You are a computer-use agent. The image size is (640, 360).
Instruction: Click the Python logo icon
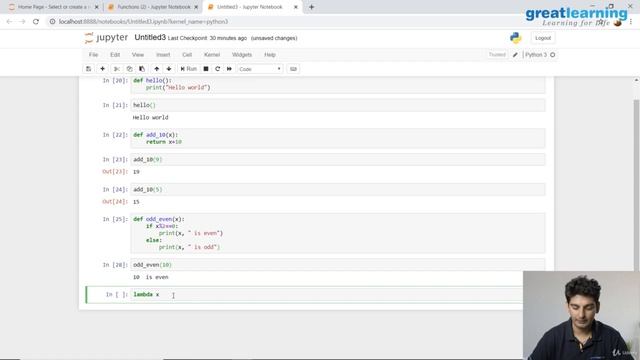click(516, 38)
